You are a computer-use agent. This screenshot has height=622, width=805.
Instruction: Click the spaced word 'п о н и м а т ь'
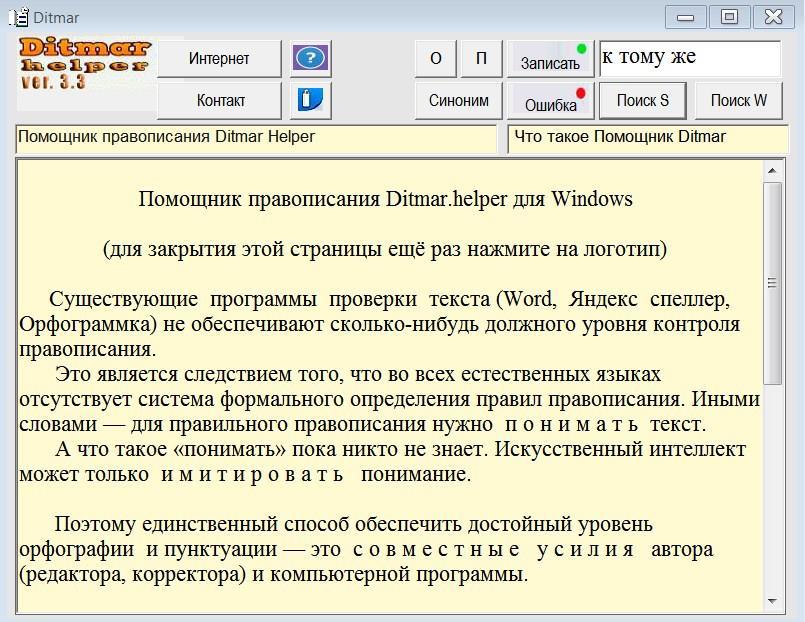click(571, 424)
